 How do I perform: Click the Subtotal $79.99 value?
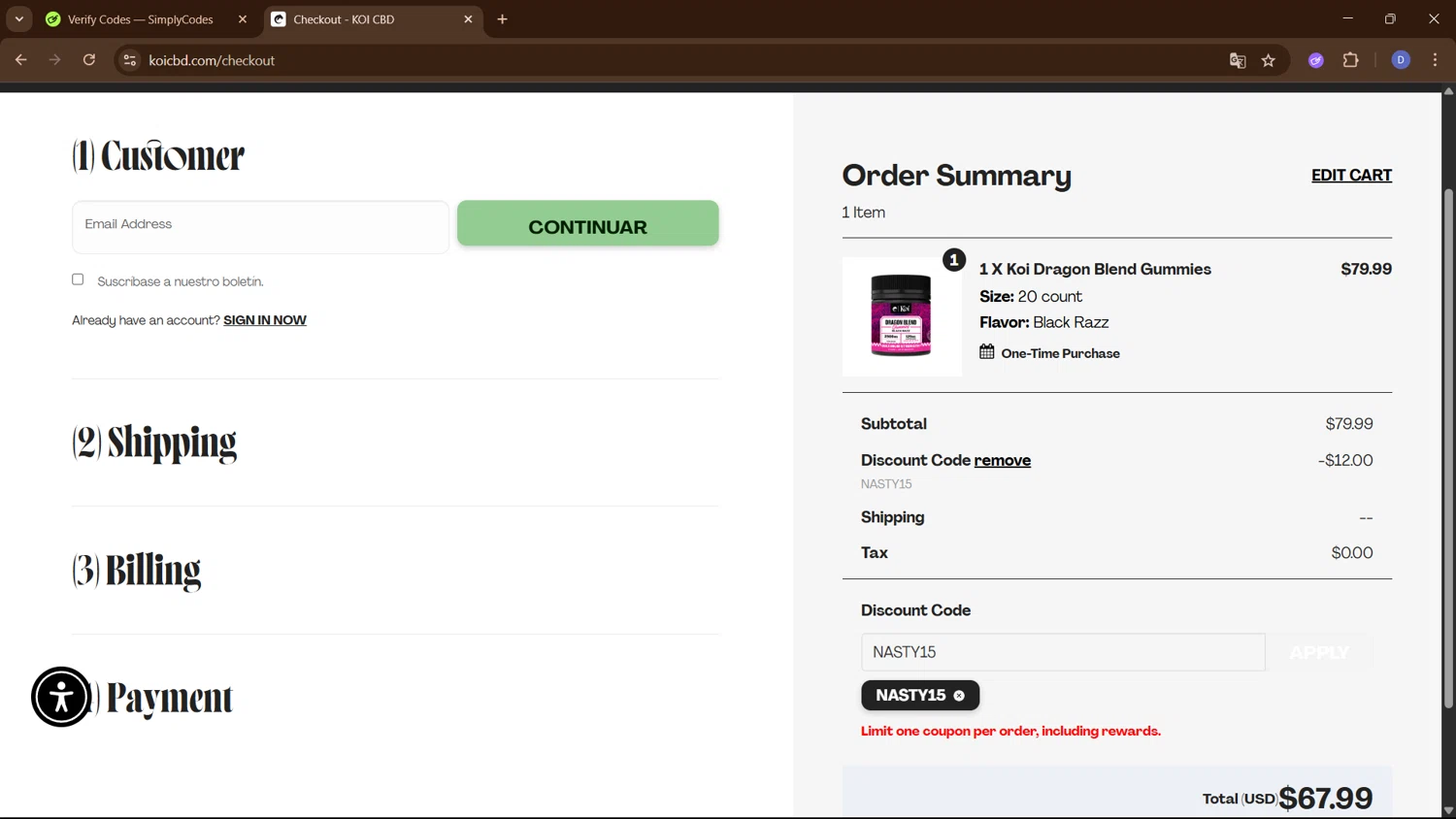(x=1349, y=424)
